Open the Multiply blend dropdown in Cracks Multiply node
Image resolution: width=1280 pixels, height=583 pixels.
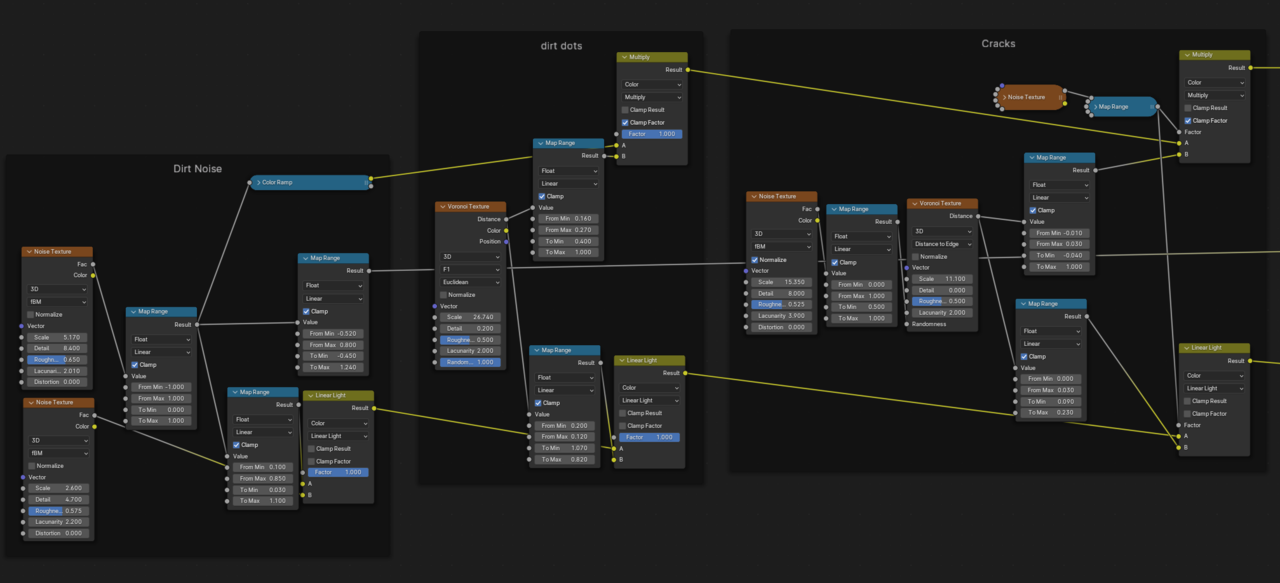click(x=1216, y=95)
